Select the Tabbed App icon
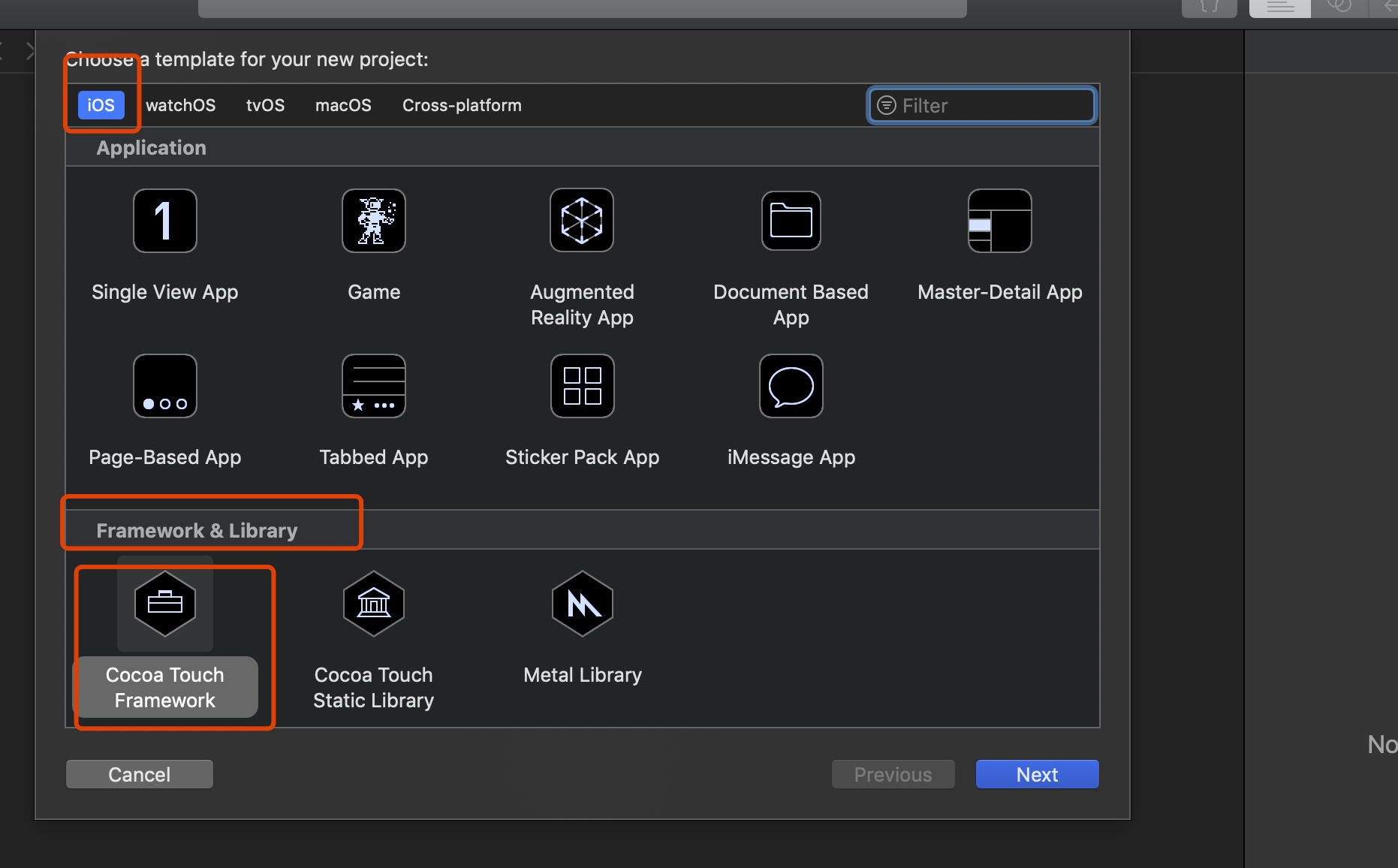 point(374,386)
